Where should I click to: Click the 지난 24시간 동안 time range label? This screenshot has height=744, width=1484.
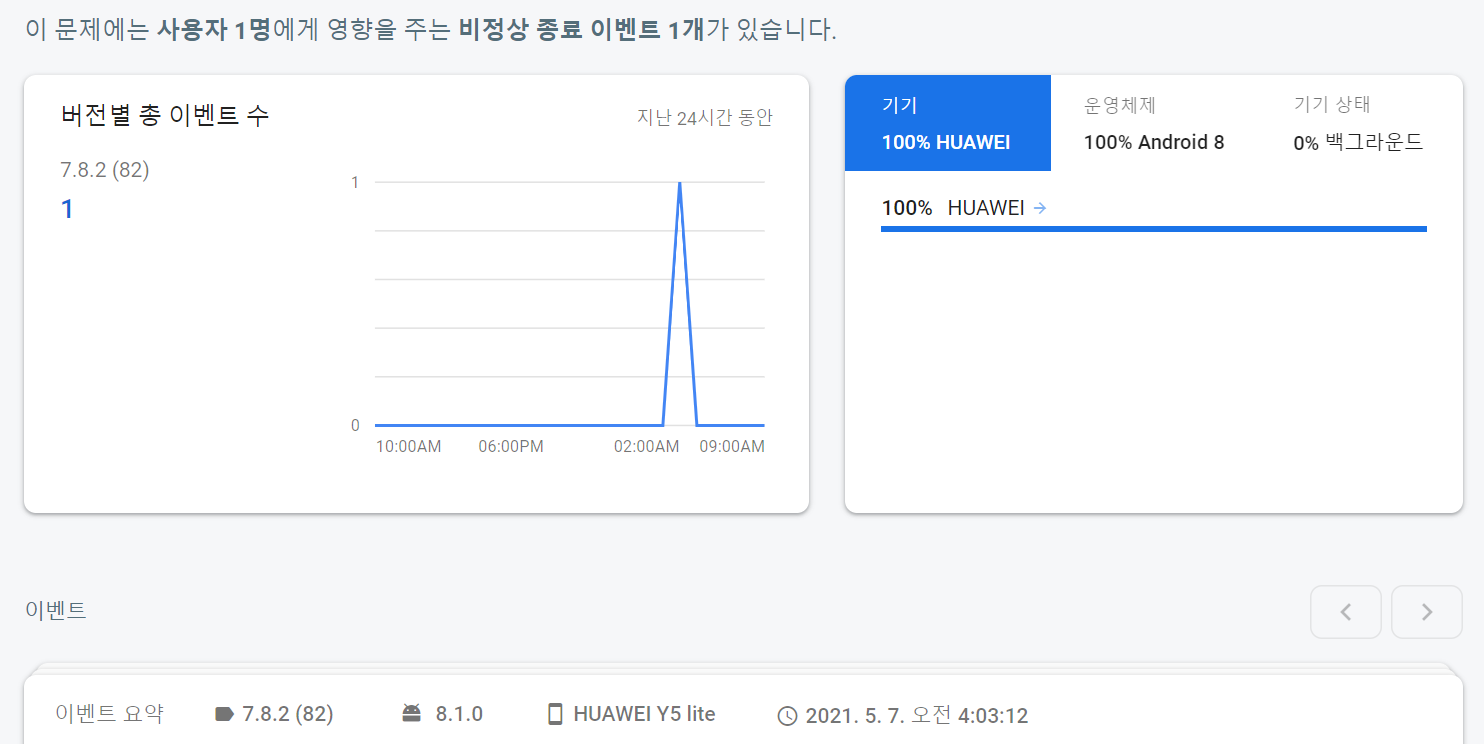click(x=705, y=118)
